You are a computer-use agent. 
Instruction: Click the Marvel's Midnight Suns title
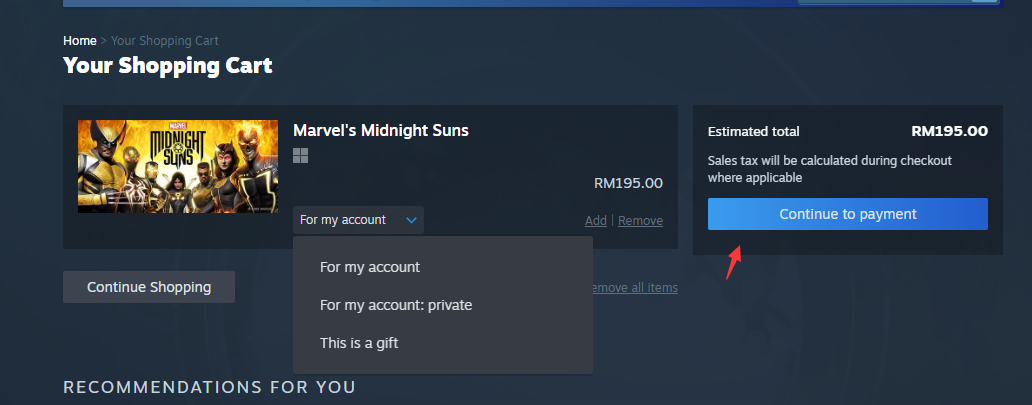pyautogui.click(x=380, y=130)
